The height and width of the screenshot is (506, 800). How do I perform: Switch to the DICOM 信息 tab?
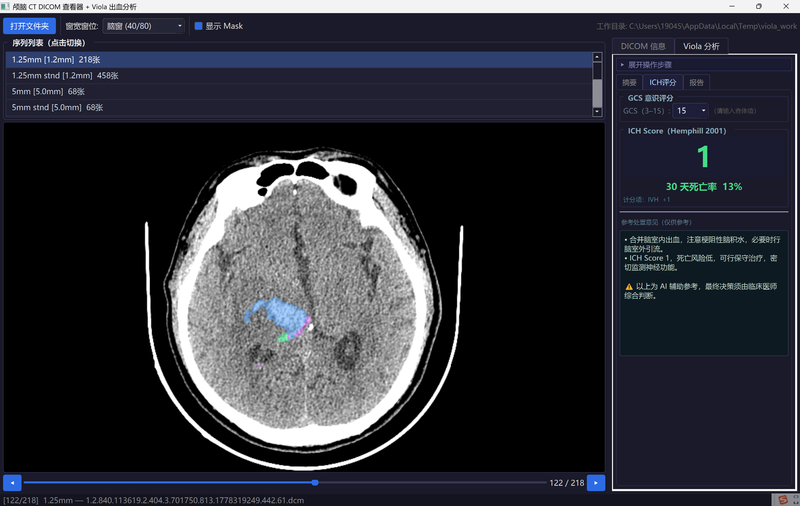(643, 46)
